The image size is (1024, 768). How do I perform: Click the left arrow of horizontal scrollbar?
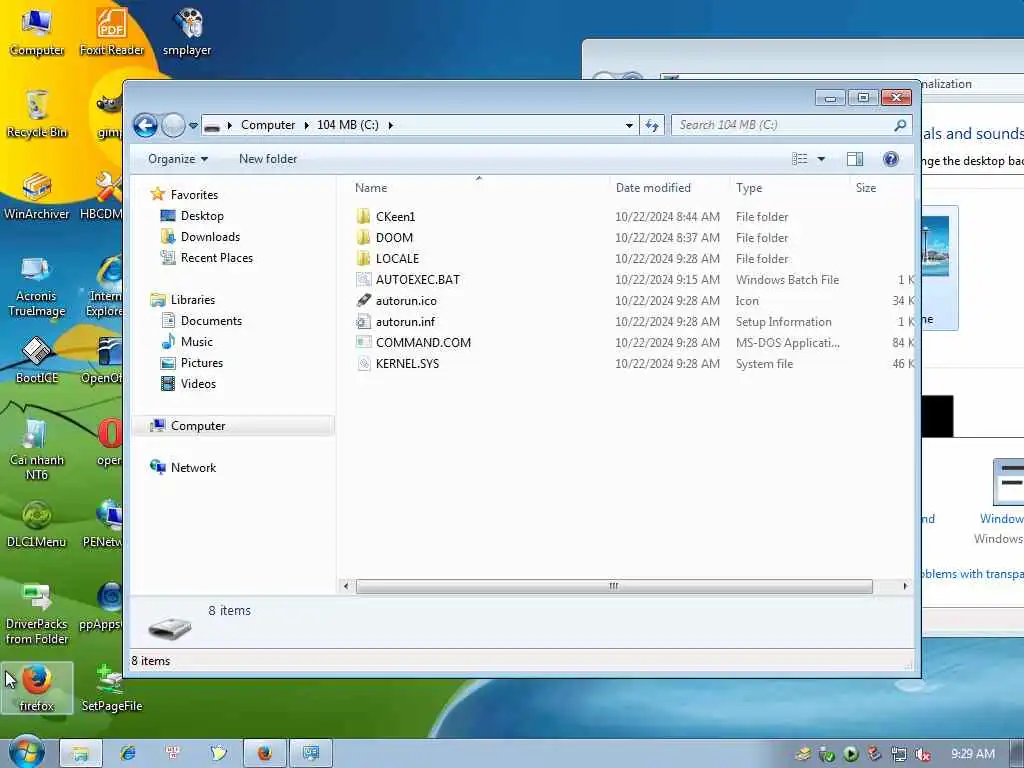click(x=346, y=586)
